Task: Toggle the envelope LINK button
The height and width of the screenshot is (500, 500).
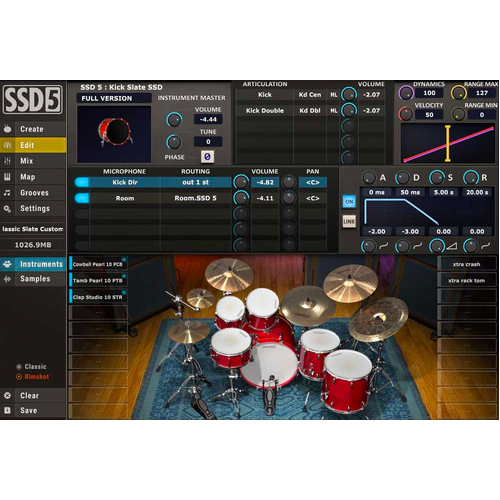Action: tap(349, 221)
